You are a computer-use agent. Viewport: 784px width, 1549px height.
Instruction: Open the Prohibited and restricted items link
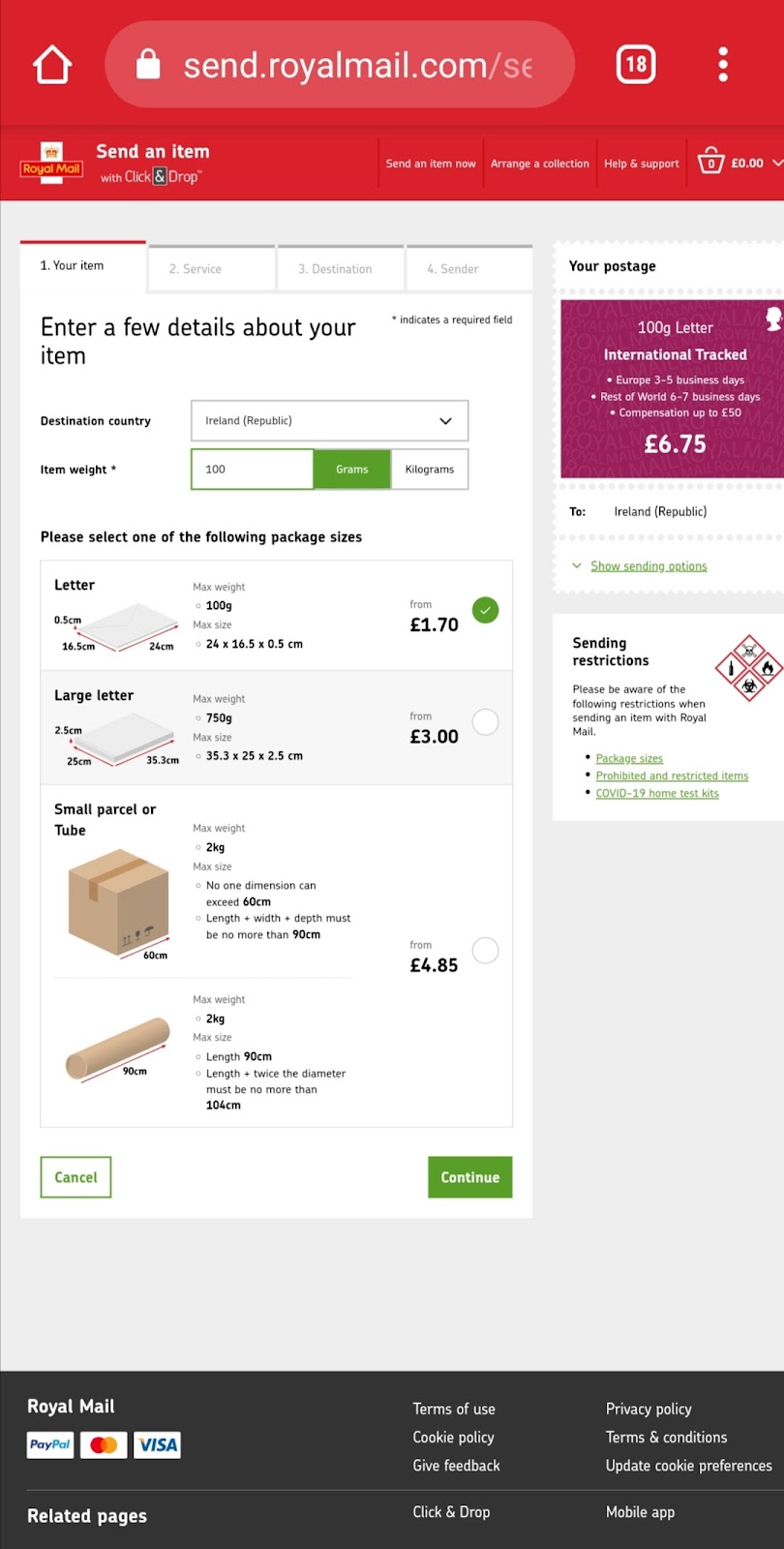[x=672, y=775]
